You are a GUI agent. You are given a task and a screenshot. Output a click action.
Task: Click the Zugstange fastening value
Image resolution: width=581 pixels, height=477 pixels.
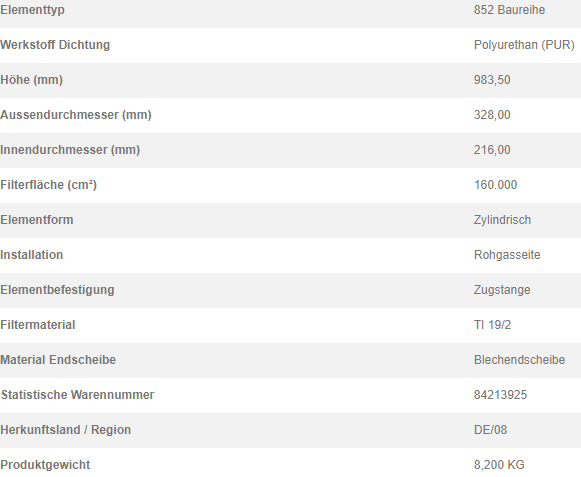(502, 290)
